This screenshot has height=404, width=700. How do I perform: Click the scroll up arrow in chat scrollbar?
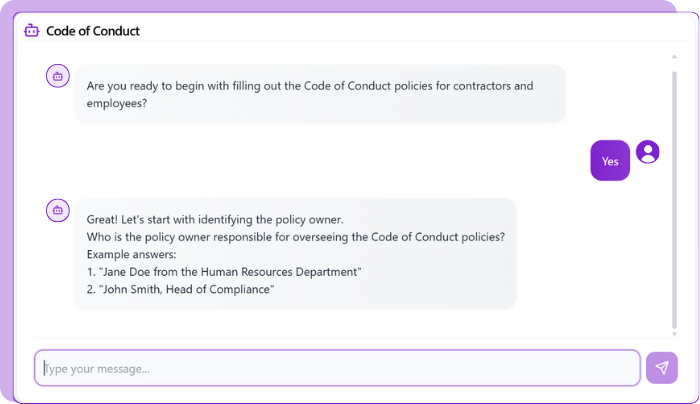pos(674,57)
